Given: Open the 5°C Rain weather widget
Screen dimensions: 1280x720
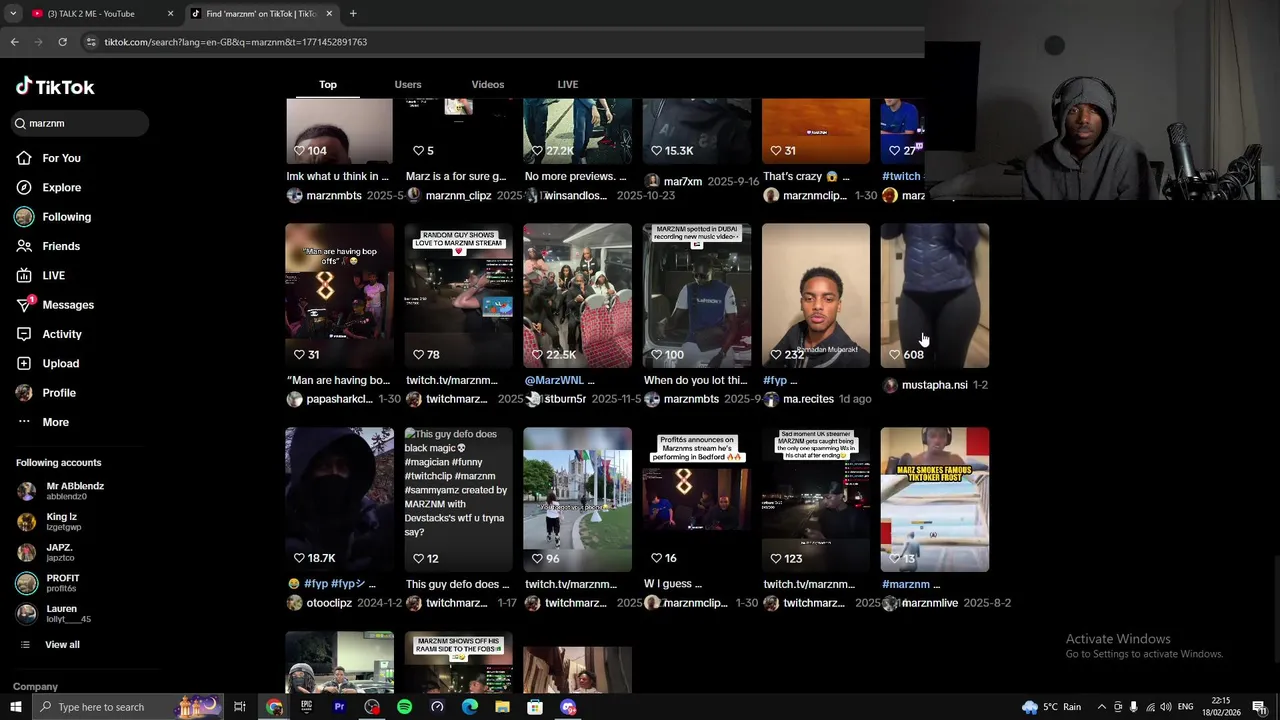Looking at the screenshot, I should tap(1051, 707).
